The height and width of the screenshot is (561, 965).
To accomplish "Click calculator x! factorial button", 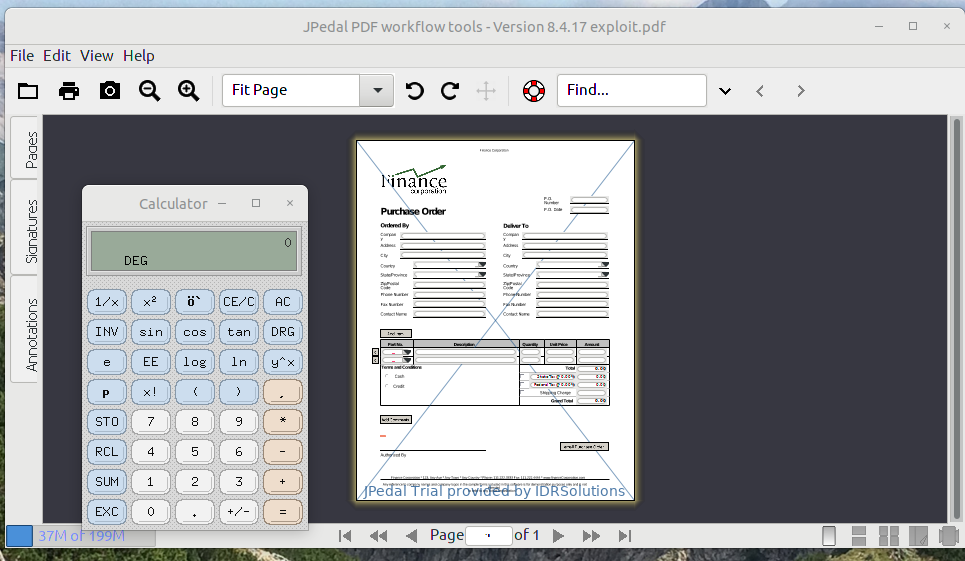I will (x=151, y=392).
